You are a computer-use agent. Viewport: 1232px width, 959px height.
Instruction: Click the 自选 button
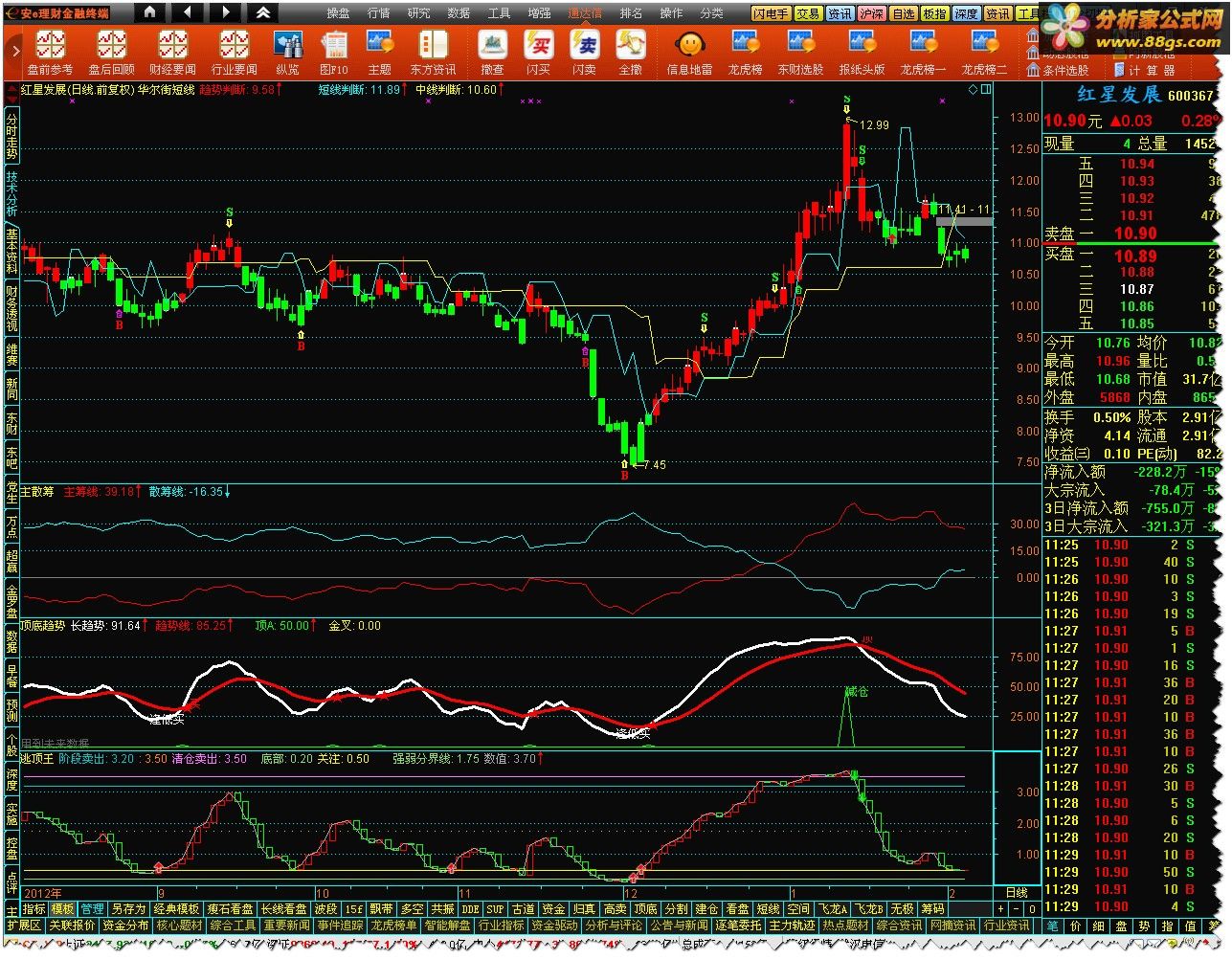click(x=904, y=13)
